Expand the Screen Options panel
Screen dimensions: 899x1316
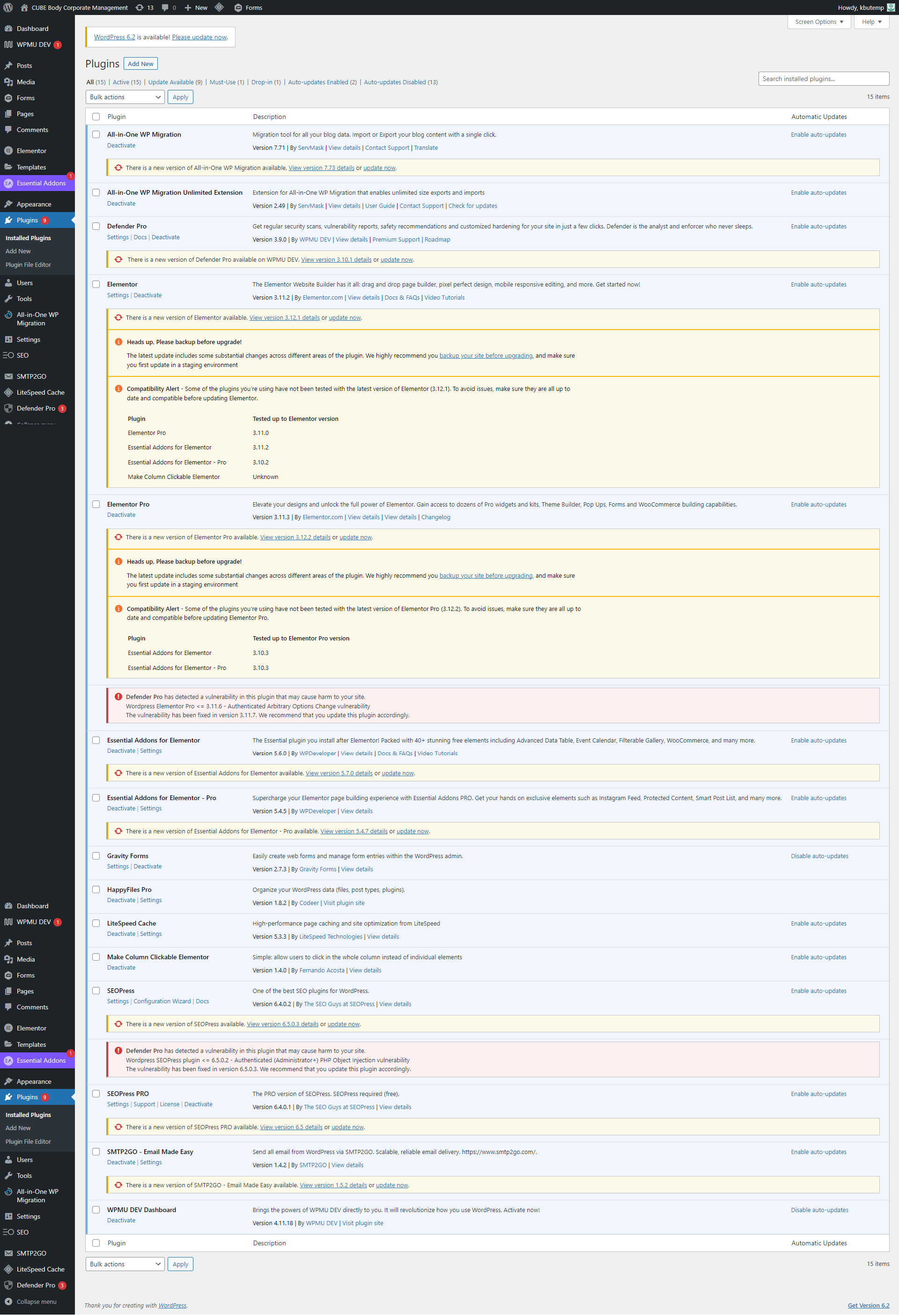(818, 22)
